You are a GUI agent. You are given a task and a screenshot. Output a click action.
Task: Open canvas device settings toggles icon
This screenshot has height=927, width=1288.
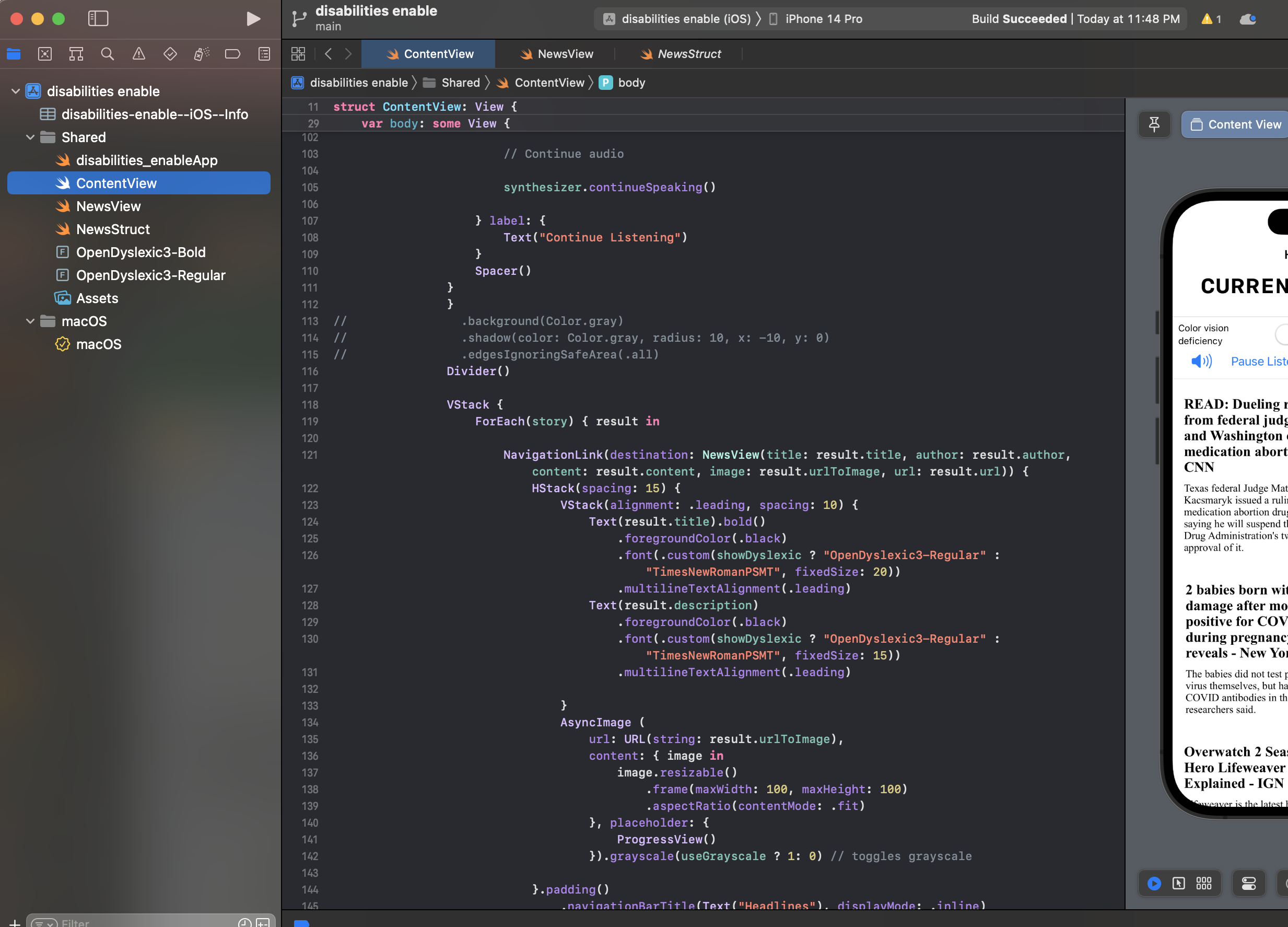pos(1249,883)
